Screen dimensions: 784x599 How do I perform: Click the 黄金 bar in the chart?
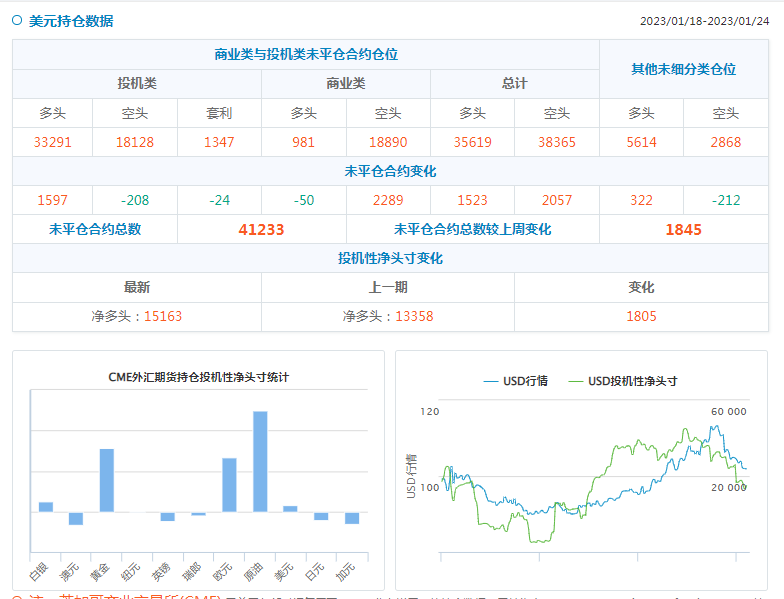click(106, 480)
